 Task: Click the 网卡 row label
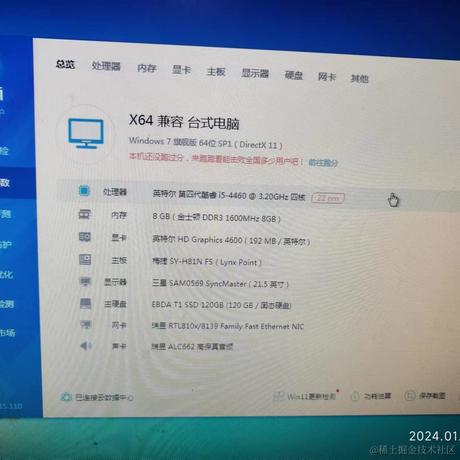119,325
